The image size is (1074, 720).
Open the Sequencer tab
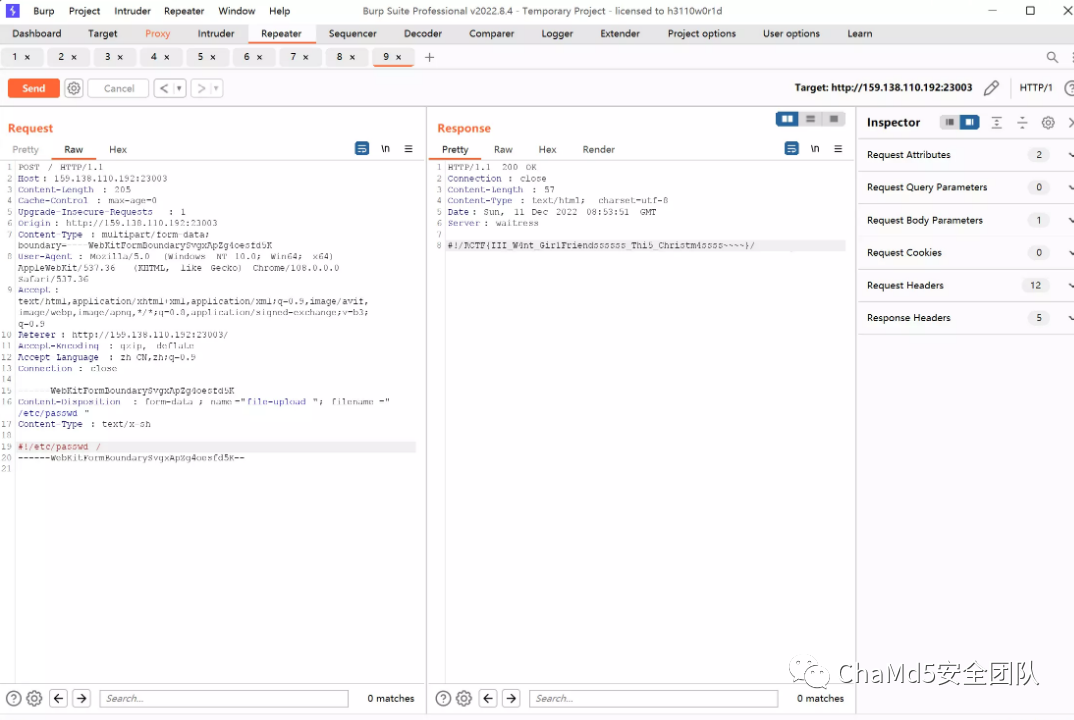click(x=352, y=34)
